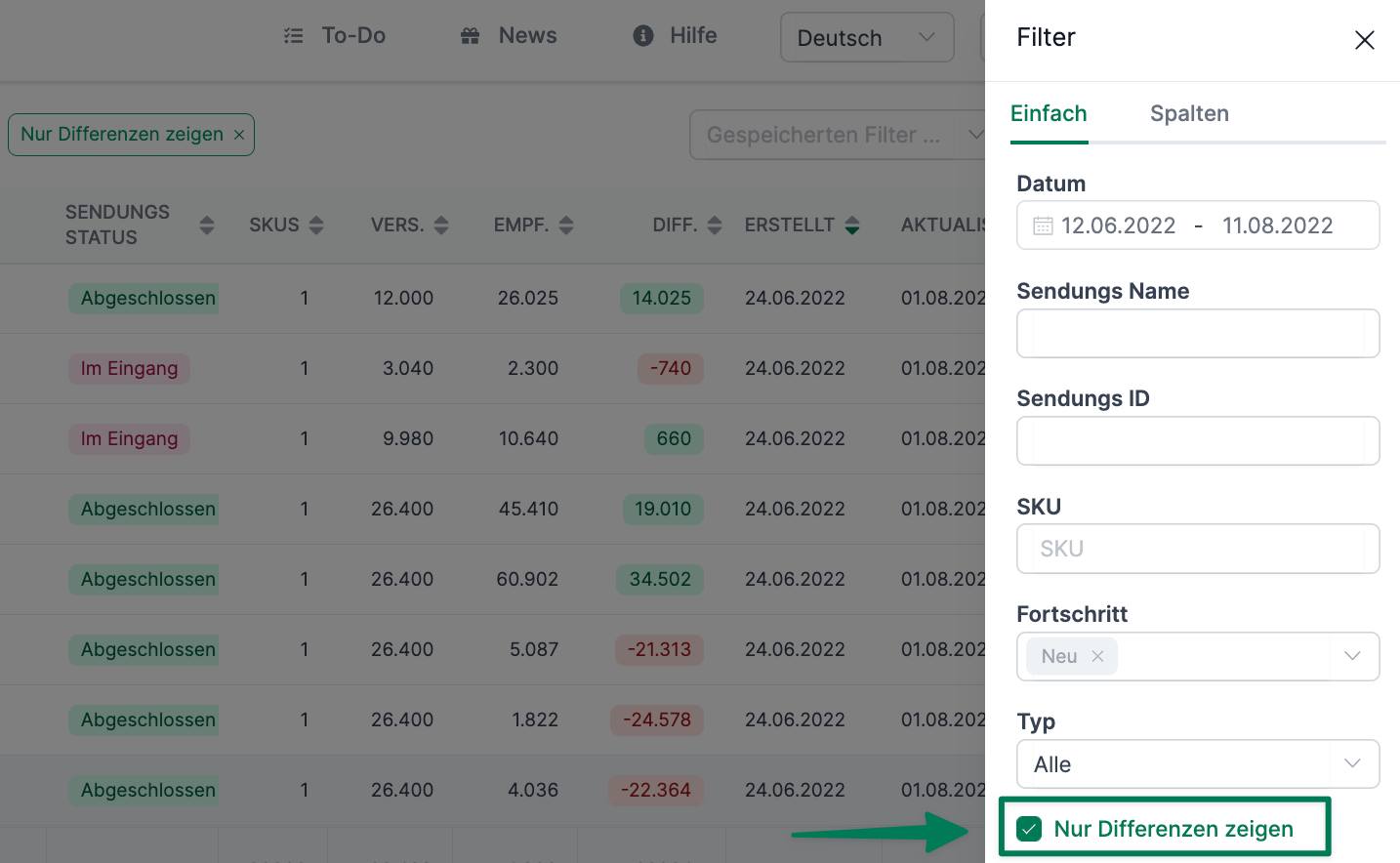Close the Filter panel

click(1364, 39)
